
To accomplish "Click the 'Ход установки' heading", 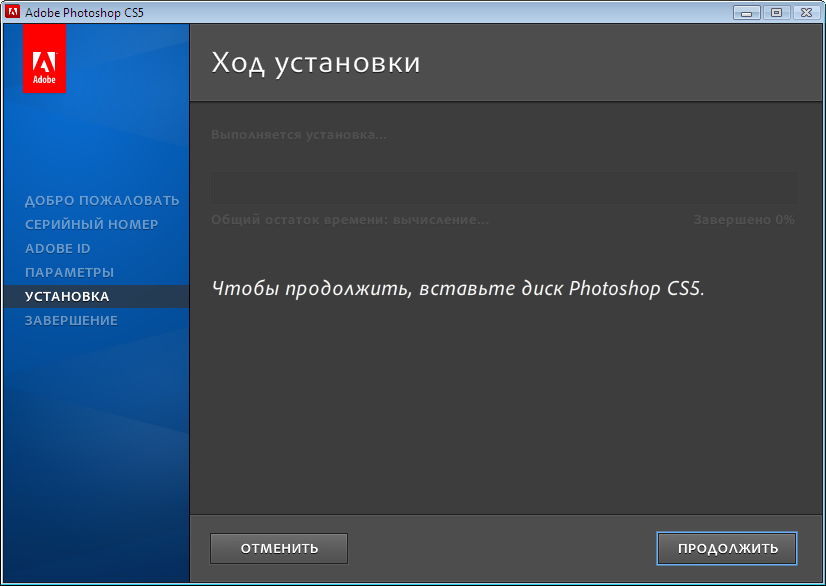I will [x=316, y=63].
